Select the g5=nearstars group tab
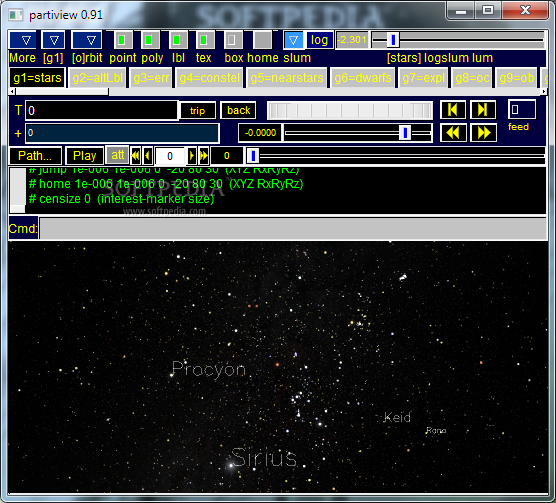Viewport: 556px width, 503px height. pyautogui.click(x=287, y=78)
